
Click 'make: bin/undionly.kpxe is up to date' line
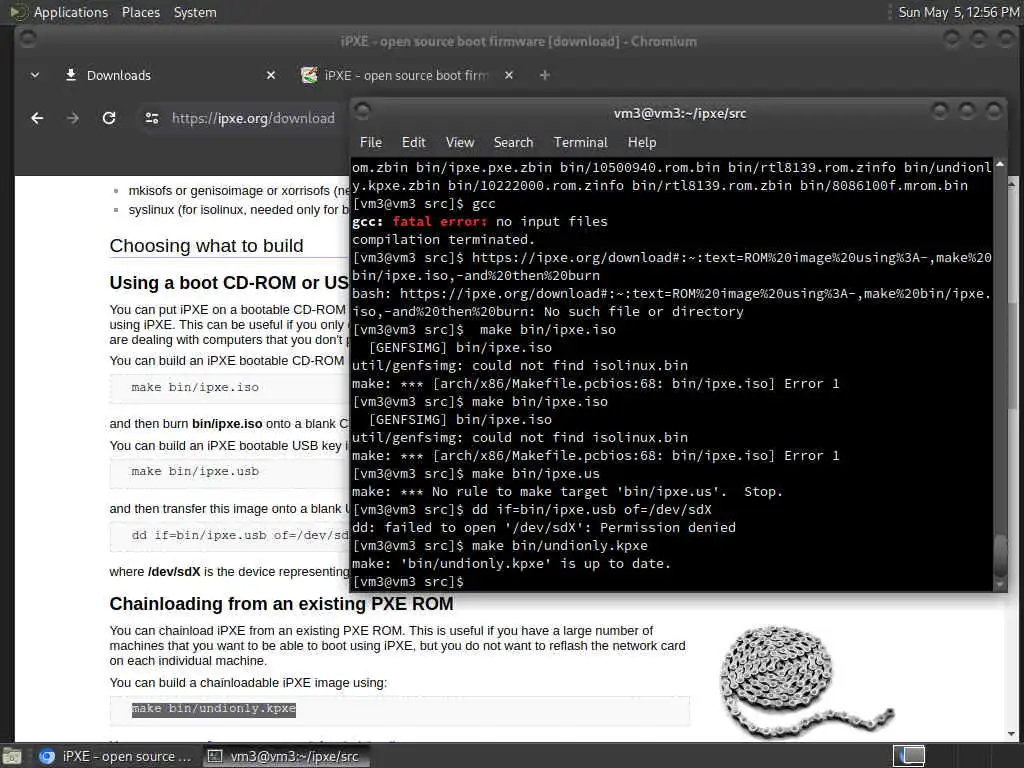pos(511,564)
